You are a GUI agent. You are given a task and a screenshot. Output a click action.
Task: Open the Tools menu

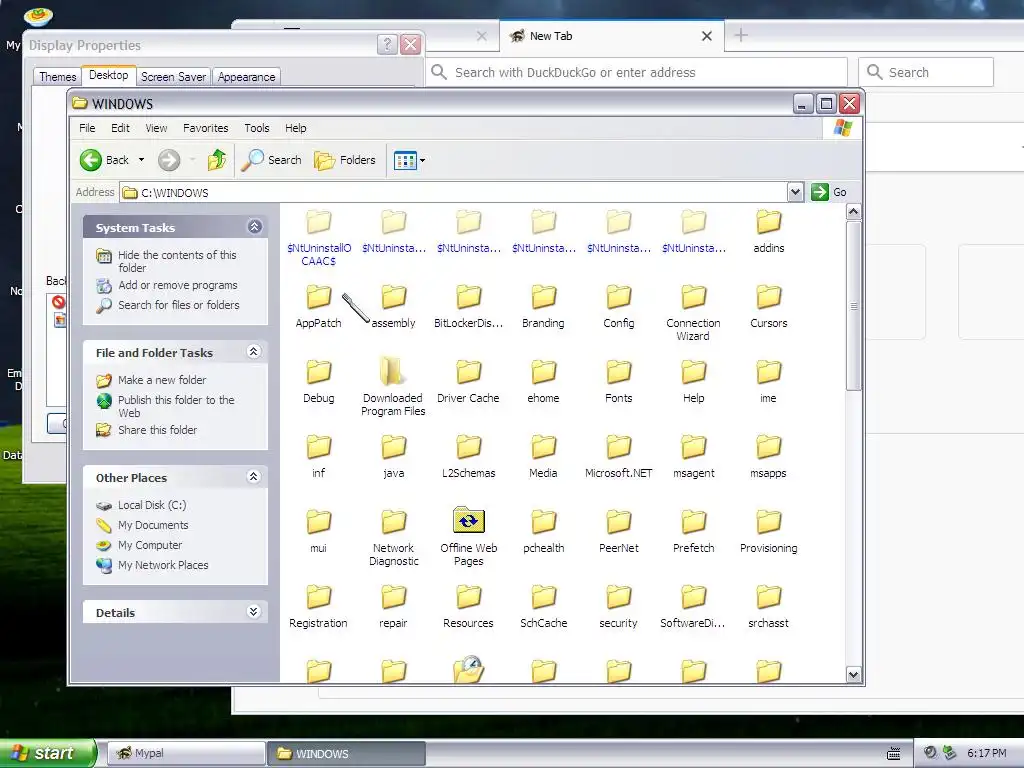pyautogui.click(x=257, y=128)
